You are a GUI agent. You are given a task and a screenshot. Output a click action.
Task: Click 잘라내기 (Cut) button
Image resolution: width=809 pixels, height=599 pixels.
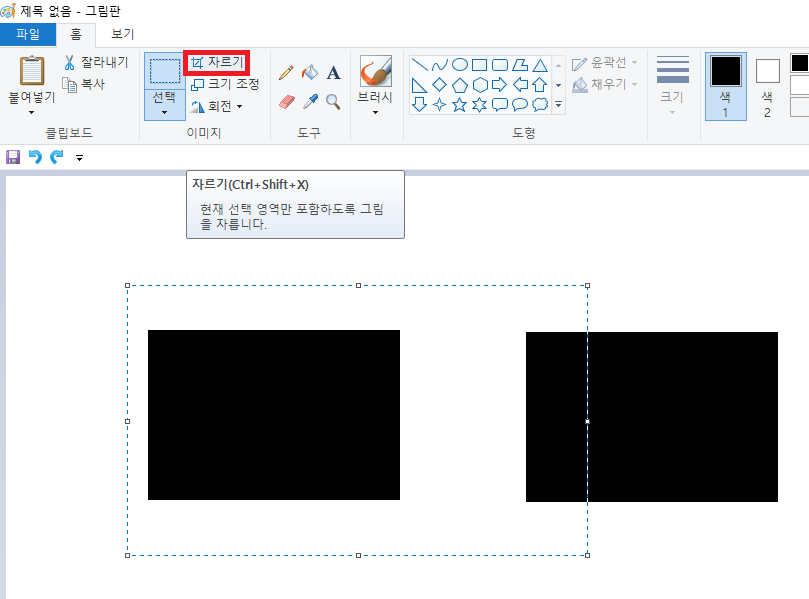96,62
